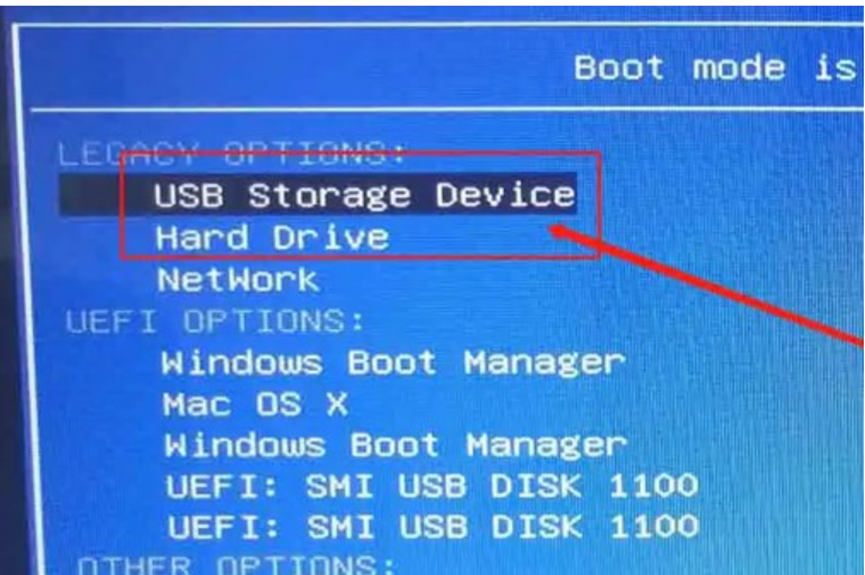This screenshot has width=865, height=575.
Task: Click the red highlight rectangle's border
Action: pos(360,155)
